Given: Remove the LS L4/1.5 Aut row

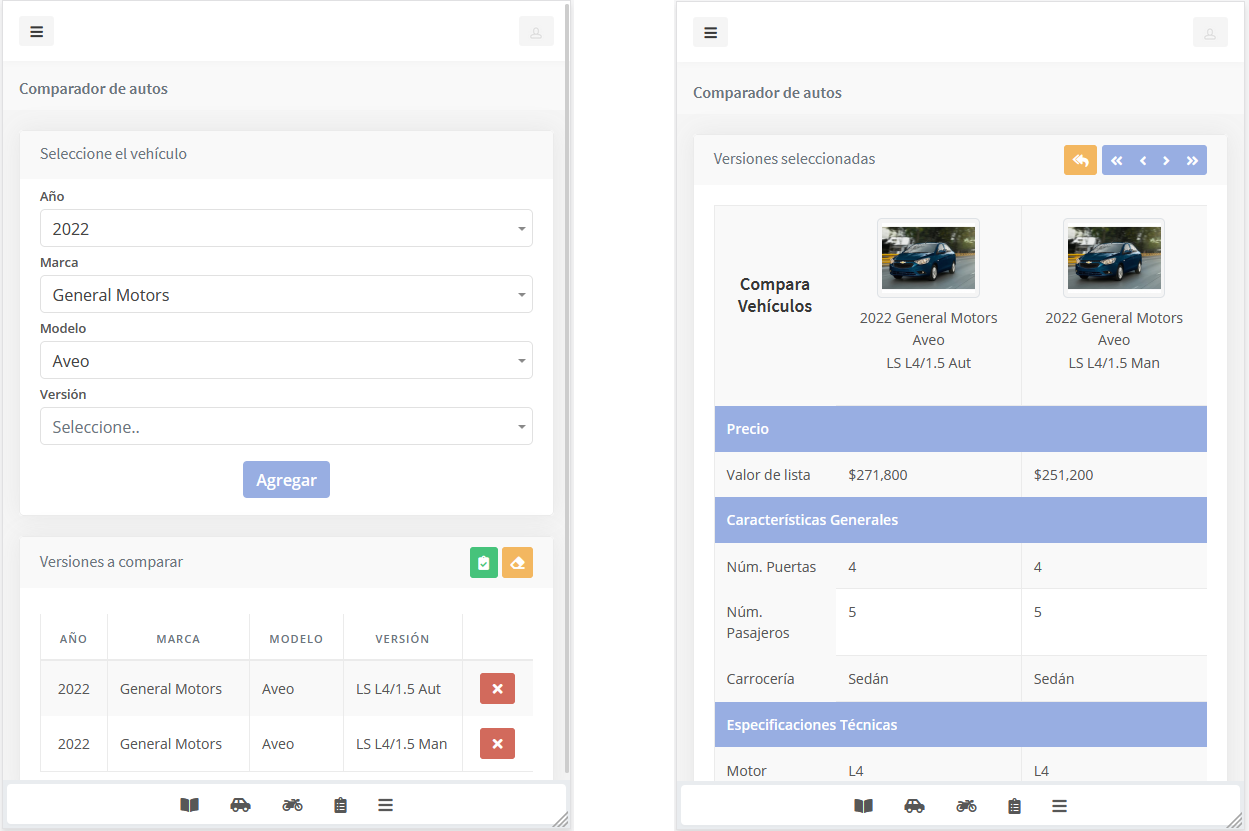Looking at the screenshot, I should 497,689.
